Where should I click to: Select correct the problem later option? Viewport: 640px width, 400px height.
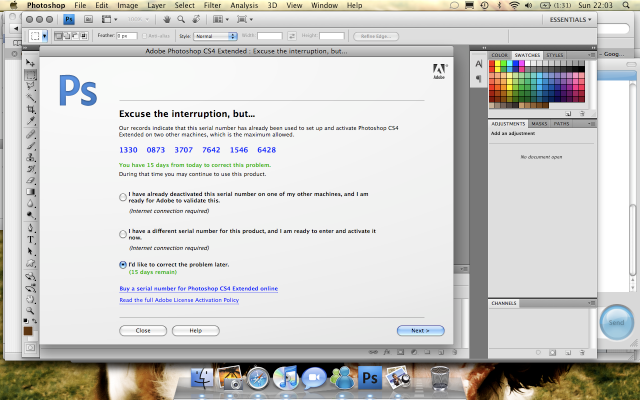[122, 264]
